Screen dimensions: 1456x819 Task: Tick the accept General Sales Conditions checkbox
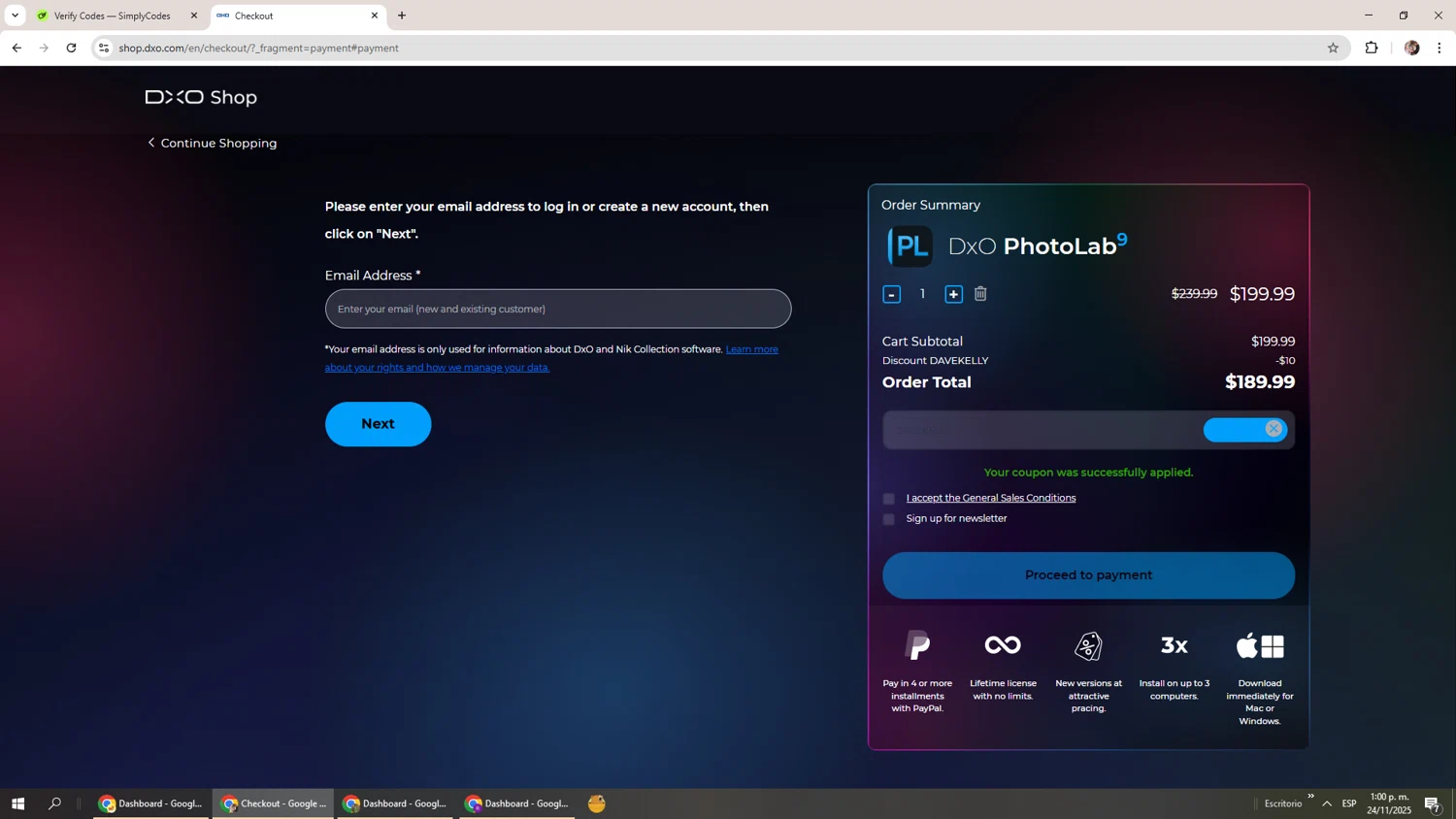(888, 499)
